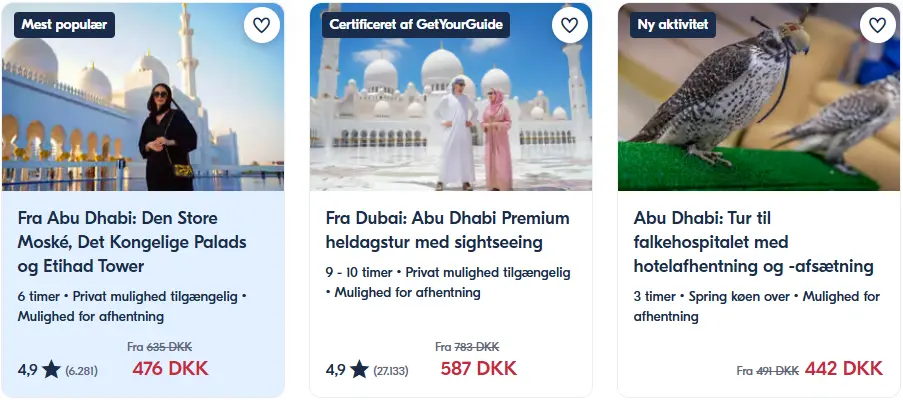Open 'Abu Dhabi: Tur til falkehospitalet' title link
This screenshot has height=400, width=903.
[754, 242]
